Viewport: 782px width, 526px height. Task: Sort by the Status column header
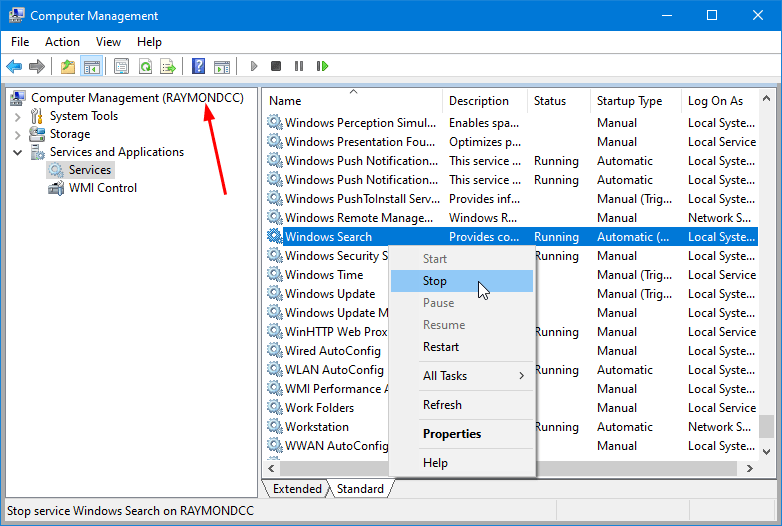(x=559, y=101)
